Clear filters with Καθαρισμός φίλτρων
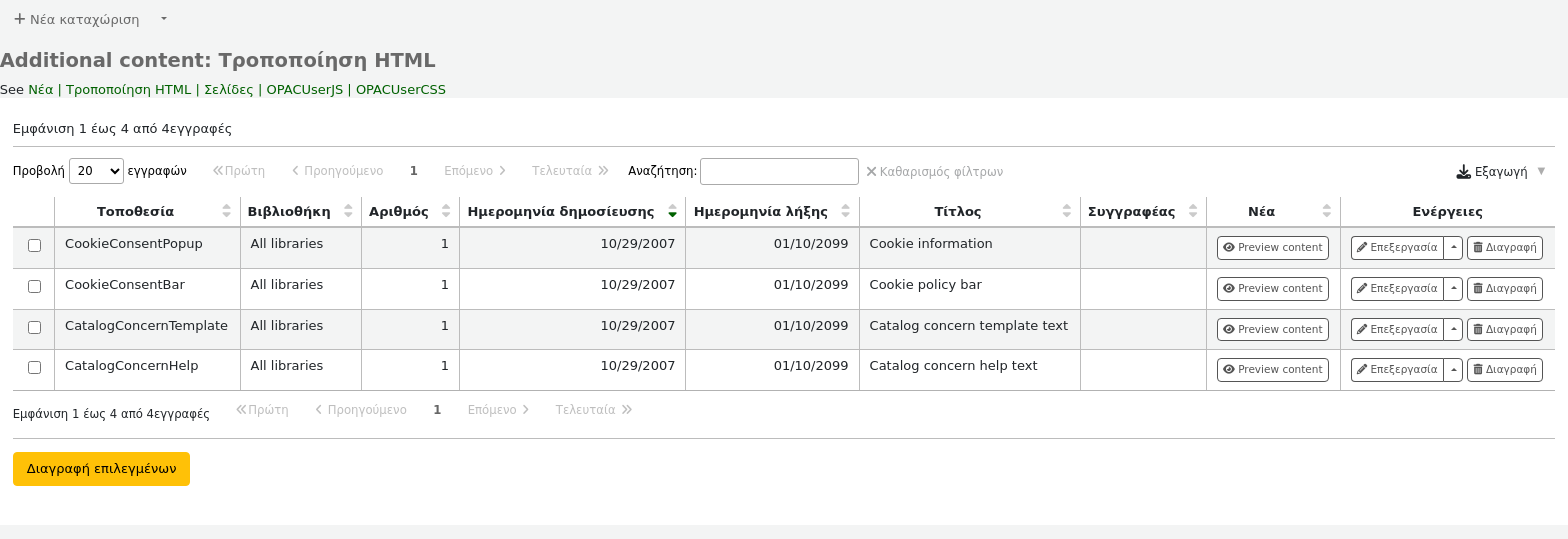The height and width of the screenshot is (539, 1568). point(934,172)
